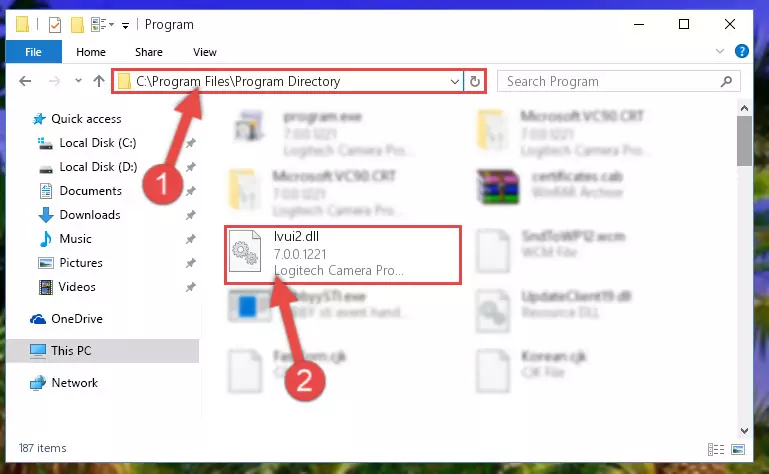769x474 pixels.
Task: Open the File menu
Action: [33, 52]
